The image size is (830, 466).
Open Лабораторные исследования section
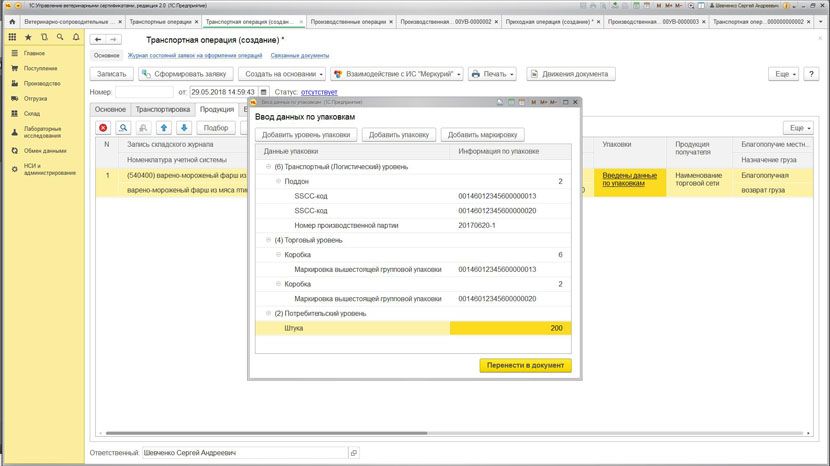[x=44, y=132]
